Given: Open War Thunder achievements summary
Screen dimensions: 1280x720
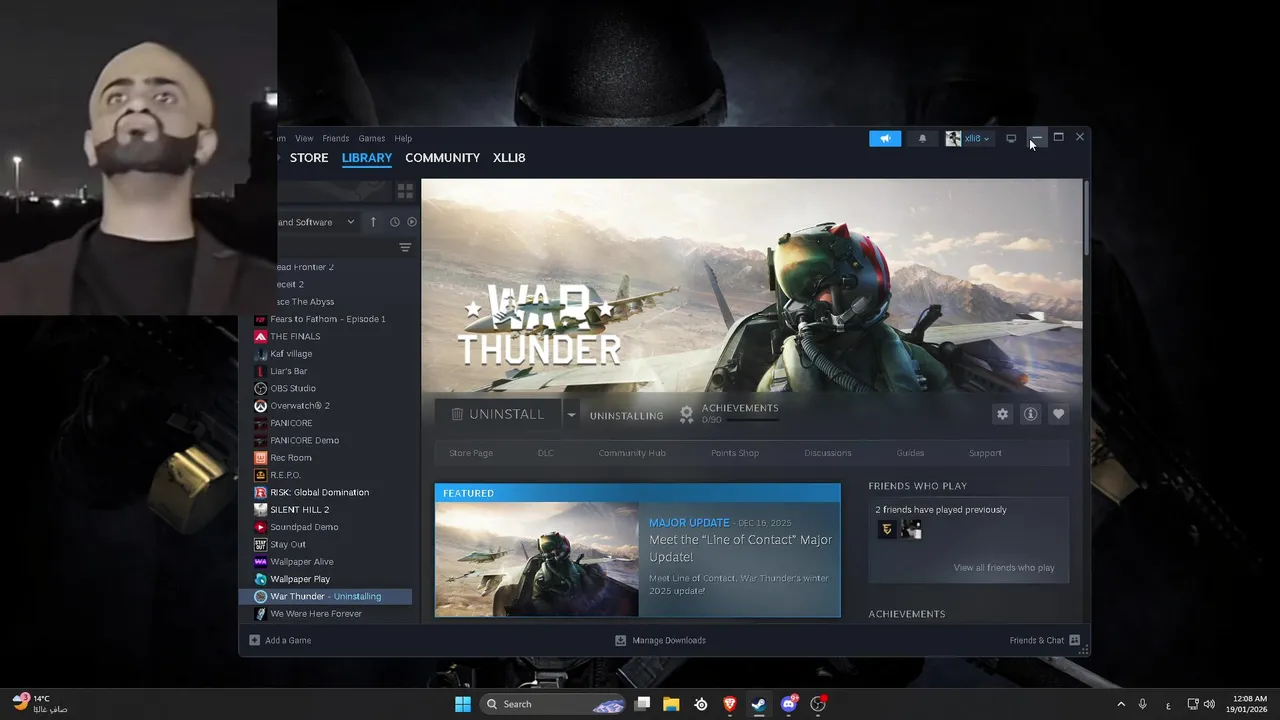Looking at the screenshot, I should click(x=729, y=414).
